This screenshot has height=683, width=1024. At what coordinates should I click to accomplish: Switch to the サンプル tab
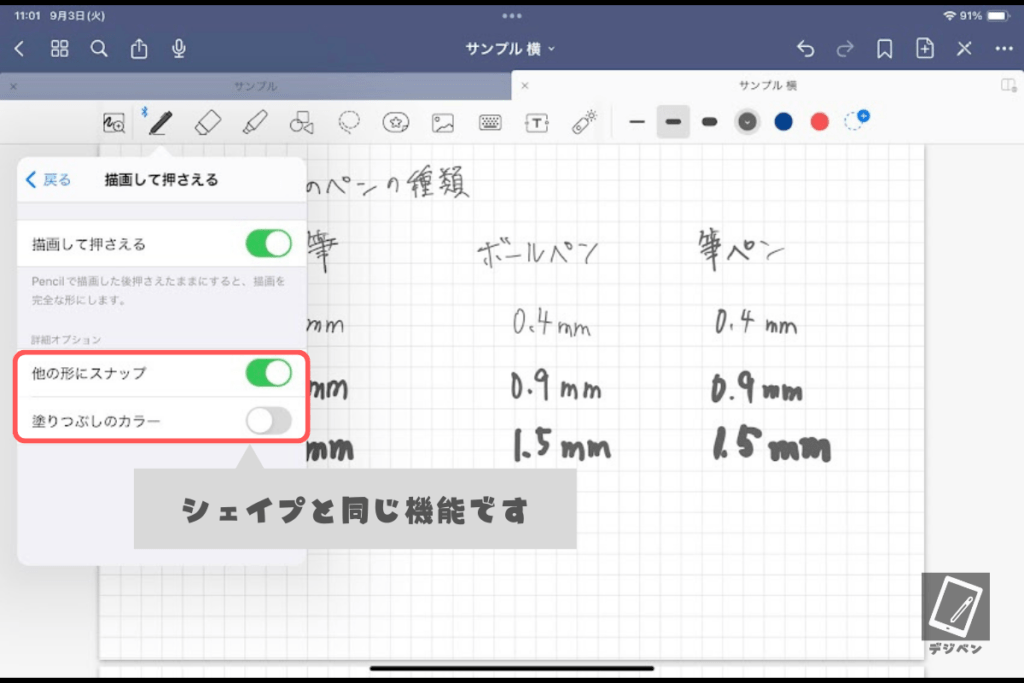[x=255, y=86]
